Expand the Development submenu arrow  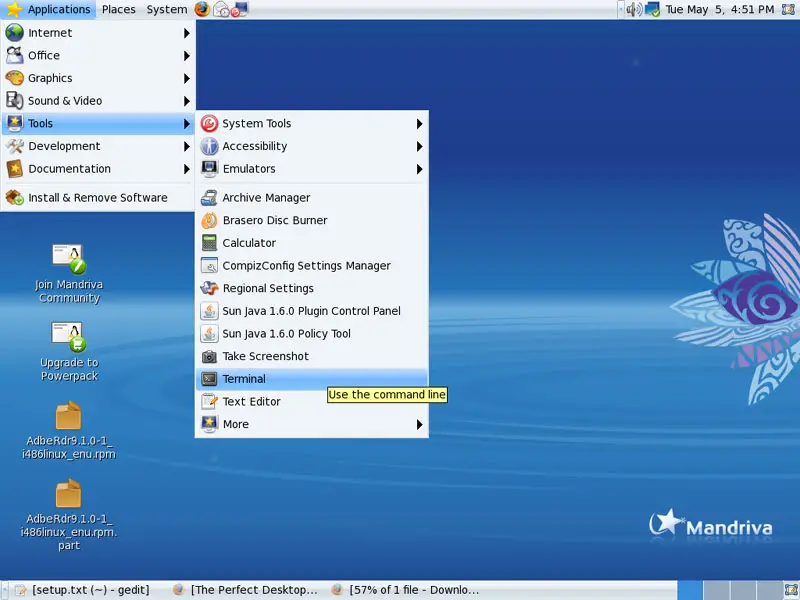tap(187, 146)
